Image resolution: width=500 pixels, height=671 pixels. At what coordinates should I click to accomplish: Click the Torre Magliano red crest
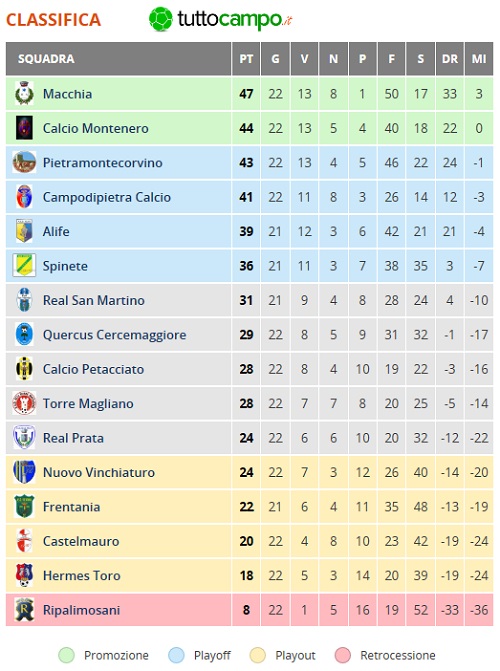(24, 403)
